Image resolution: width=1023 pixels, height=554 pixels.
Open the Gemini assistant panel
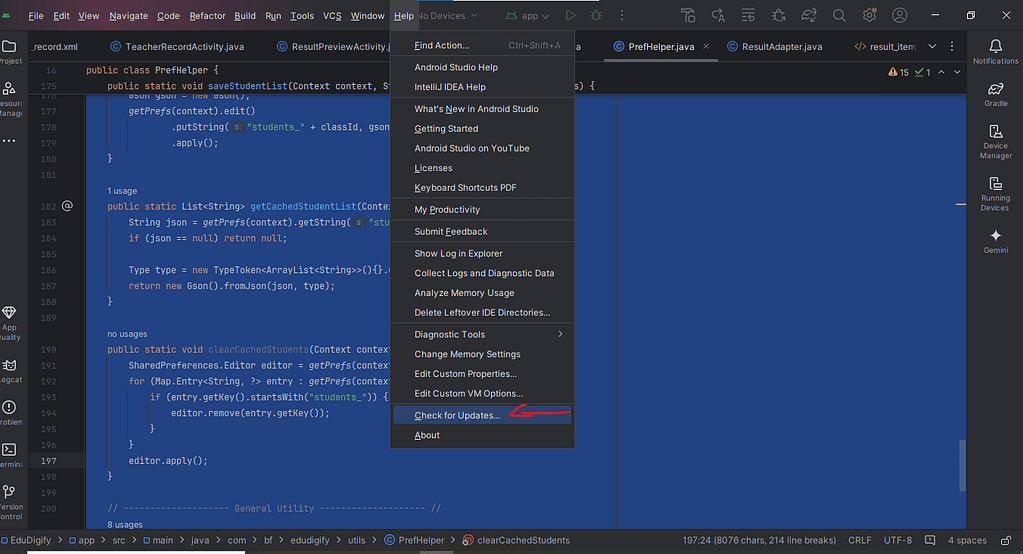pyautogui.click(x=995, y=241)
